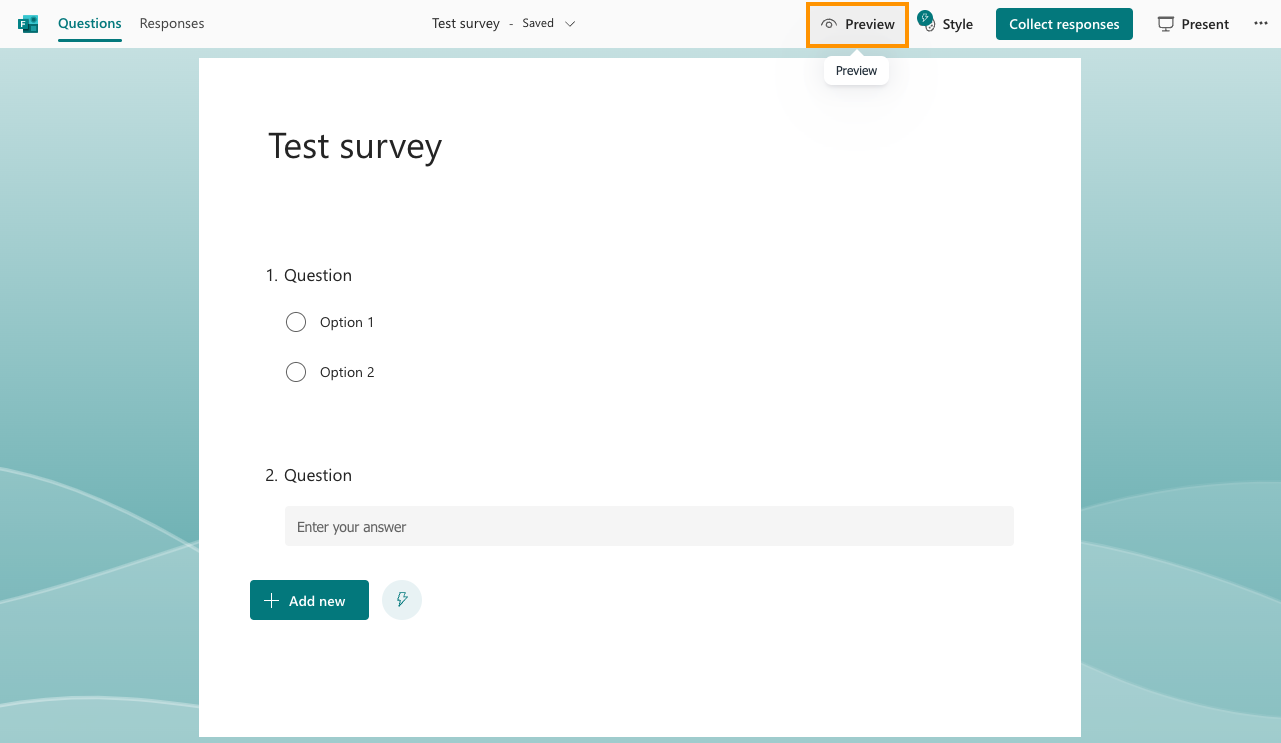Click the lightning bolt quick suggestions icon
The width and height of the screenshot is (1281, 743).
click(402, 600)
